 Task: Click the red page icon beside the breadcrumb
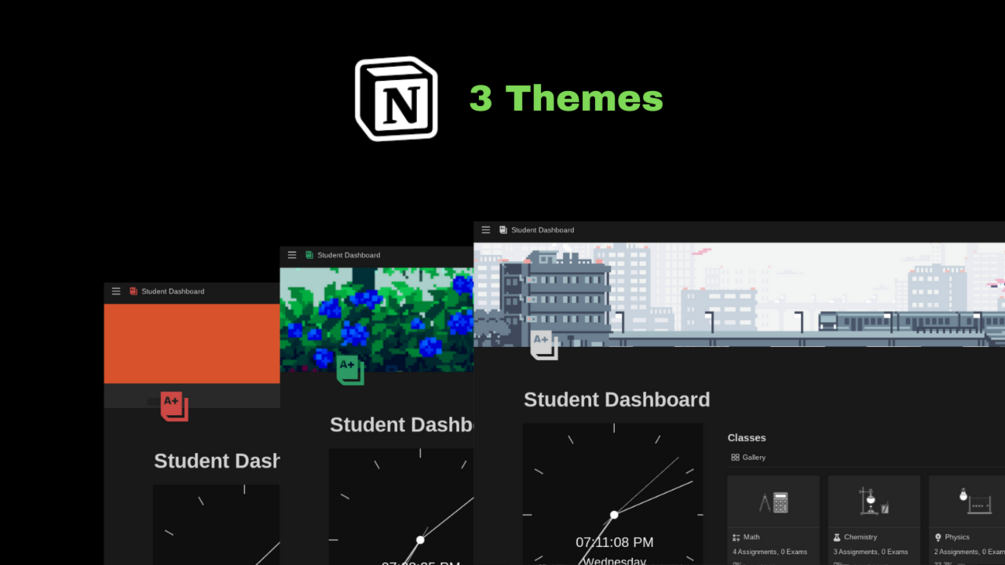(133, 291)
